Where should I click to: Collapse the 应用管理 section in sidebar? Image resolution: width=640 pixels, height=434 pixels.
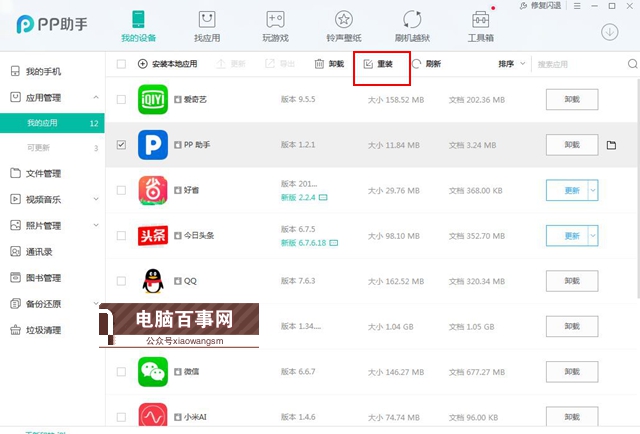[x=96, y=98]
